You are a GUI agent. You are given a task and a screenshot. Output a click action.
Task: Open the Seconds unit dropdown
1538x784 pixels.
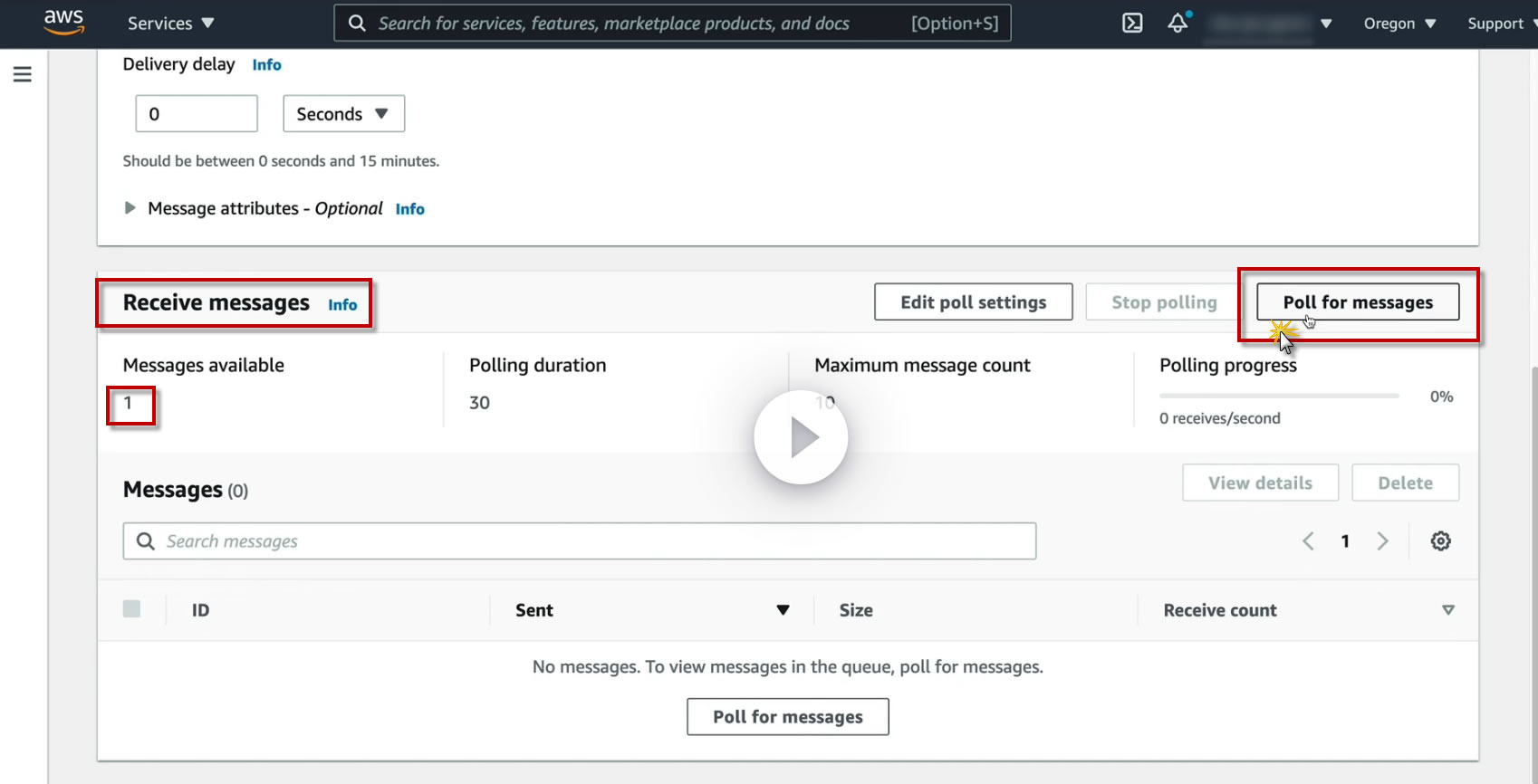coord(343,114)
